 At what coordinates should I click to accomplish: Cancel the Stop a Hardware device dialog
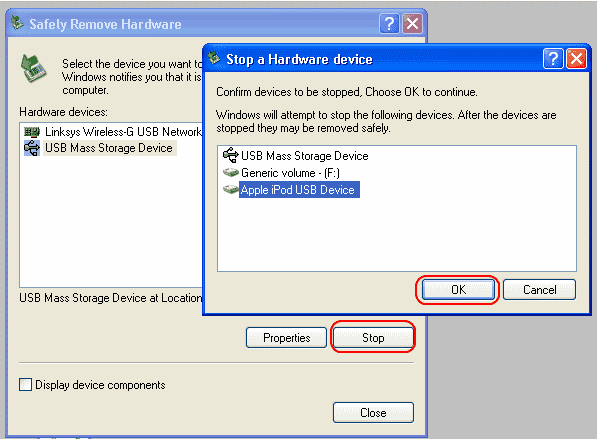tap(539, 290)
